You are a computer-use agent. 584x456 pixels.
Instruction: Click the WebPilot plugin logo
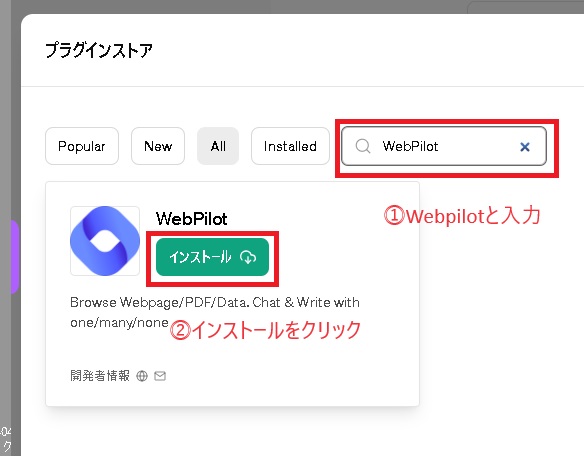tap(105, 241)
